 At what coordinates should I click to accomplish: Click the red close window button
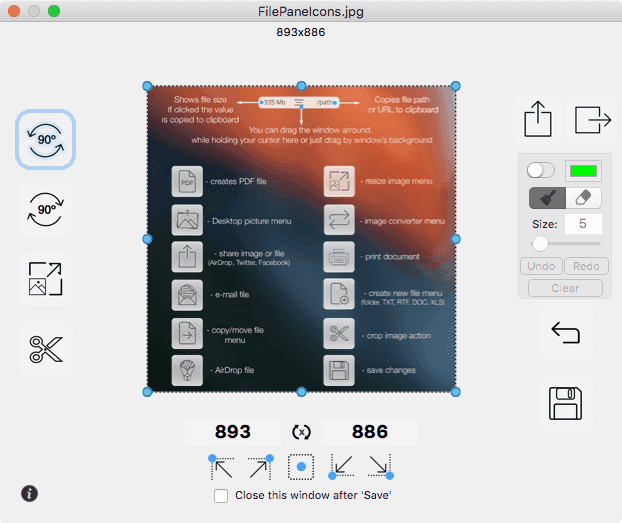coord(14,11)
